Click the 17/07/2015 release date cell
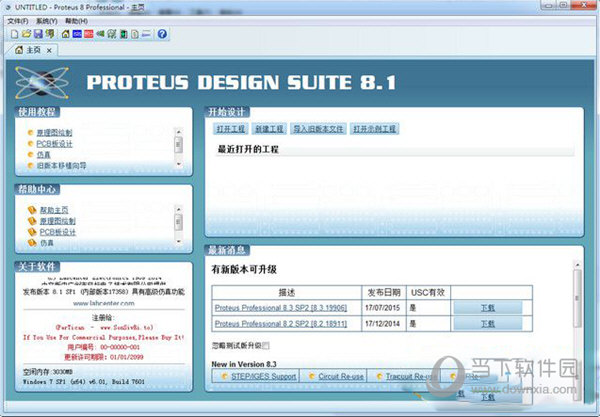 click(x=382, y=308)
